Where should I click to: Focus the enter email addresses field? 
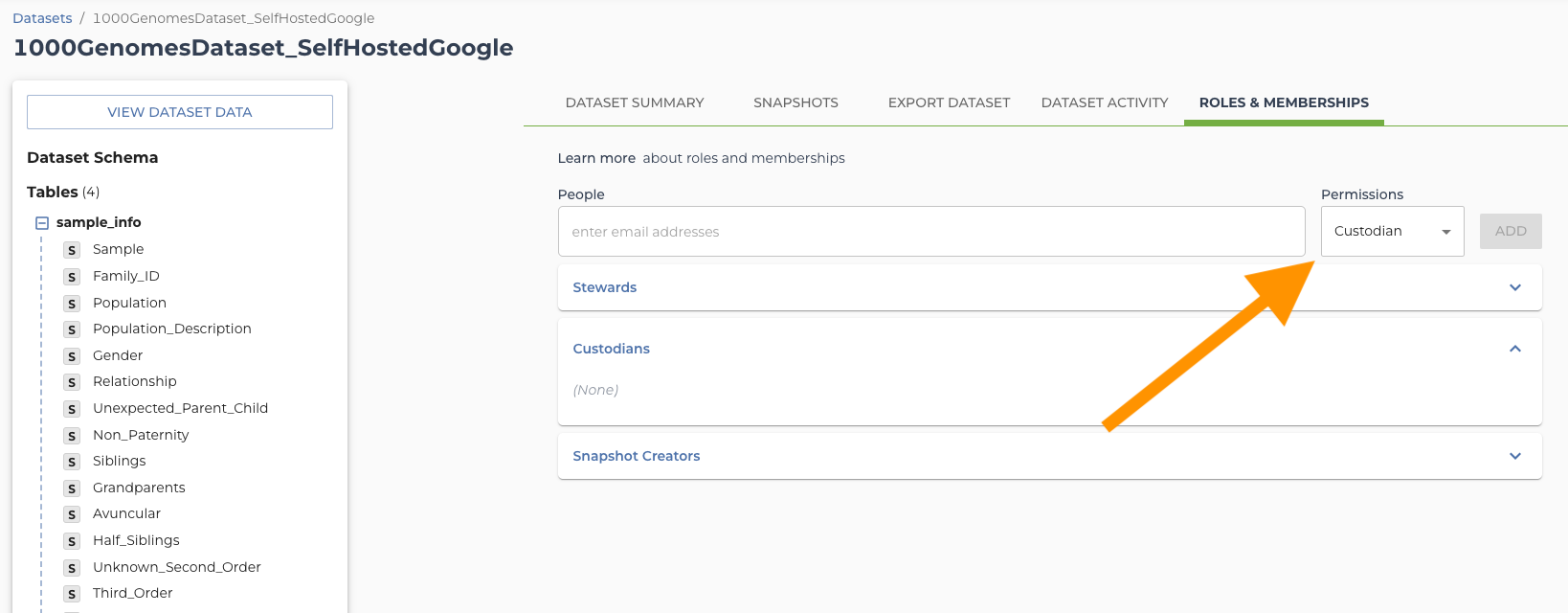pyautogui.click(x=930, y=232)
